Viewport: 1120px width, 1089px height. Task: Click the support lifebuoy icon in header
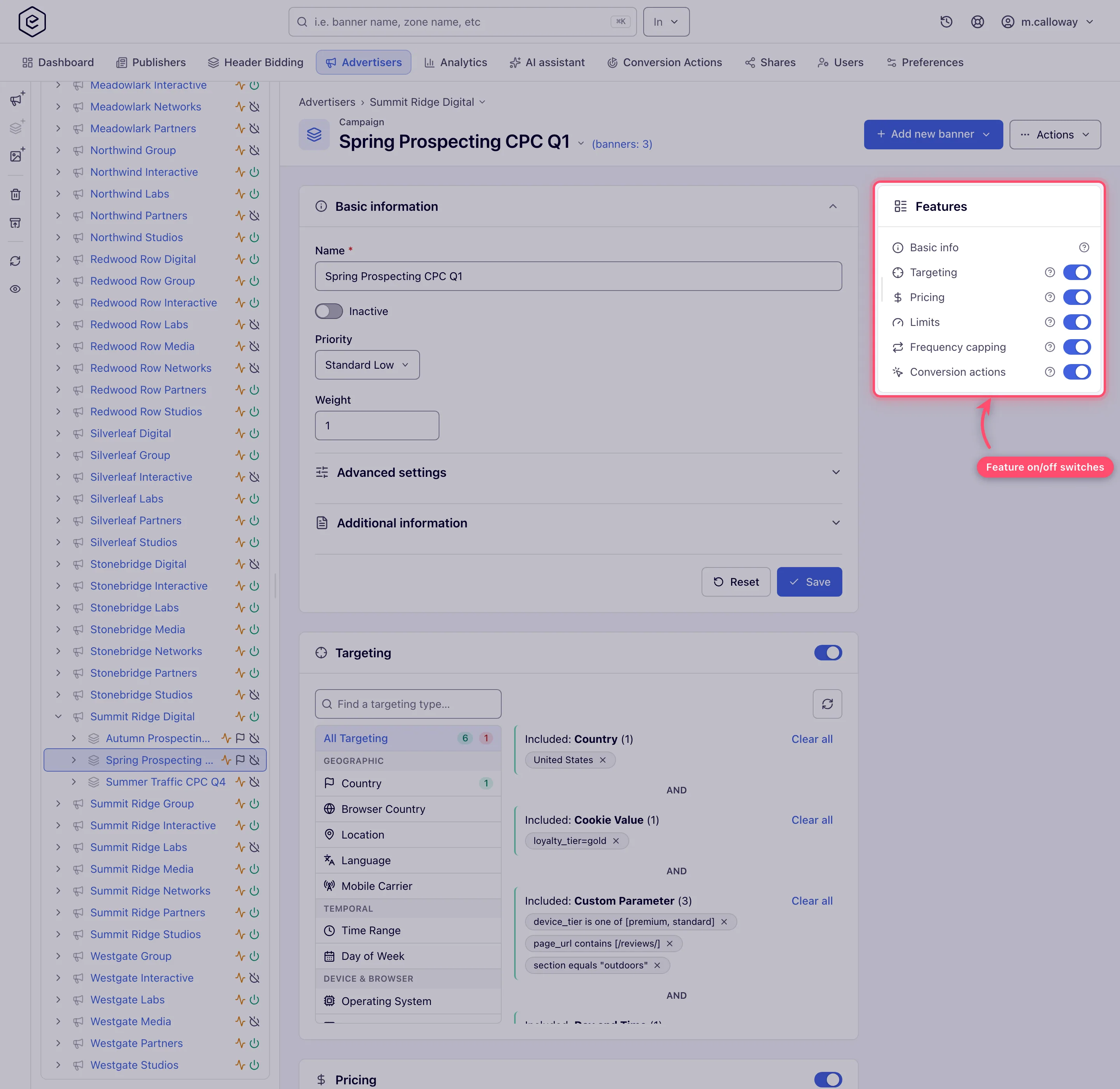tap(978, 22)
